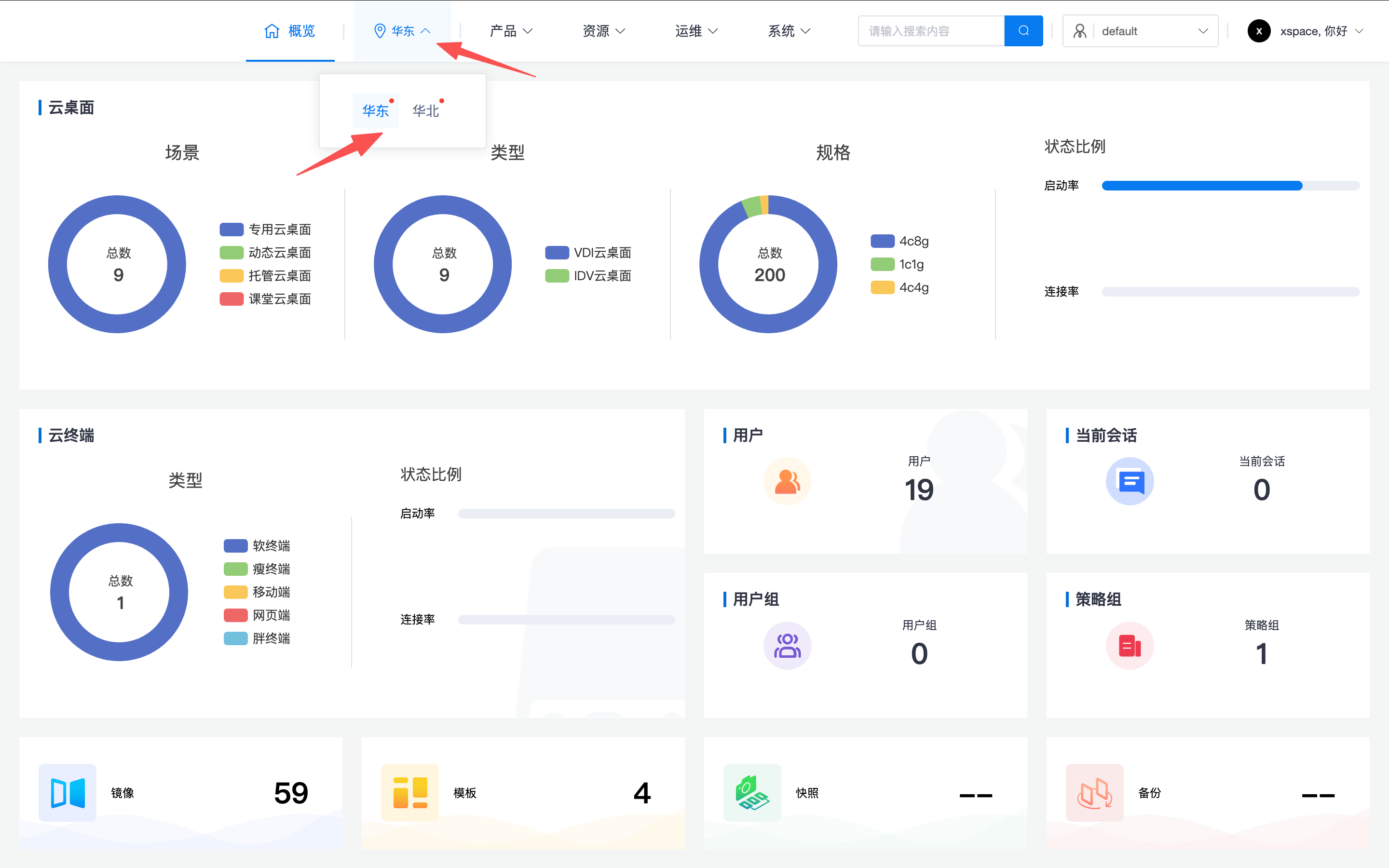Open the default tenant dropdown
The height and width of the screenshot is (868, 1389).
(x=1140, y=31)
